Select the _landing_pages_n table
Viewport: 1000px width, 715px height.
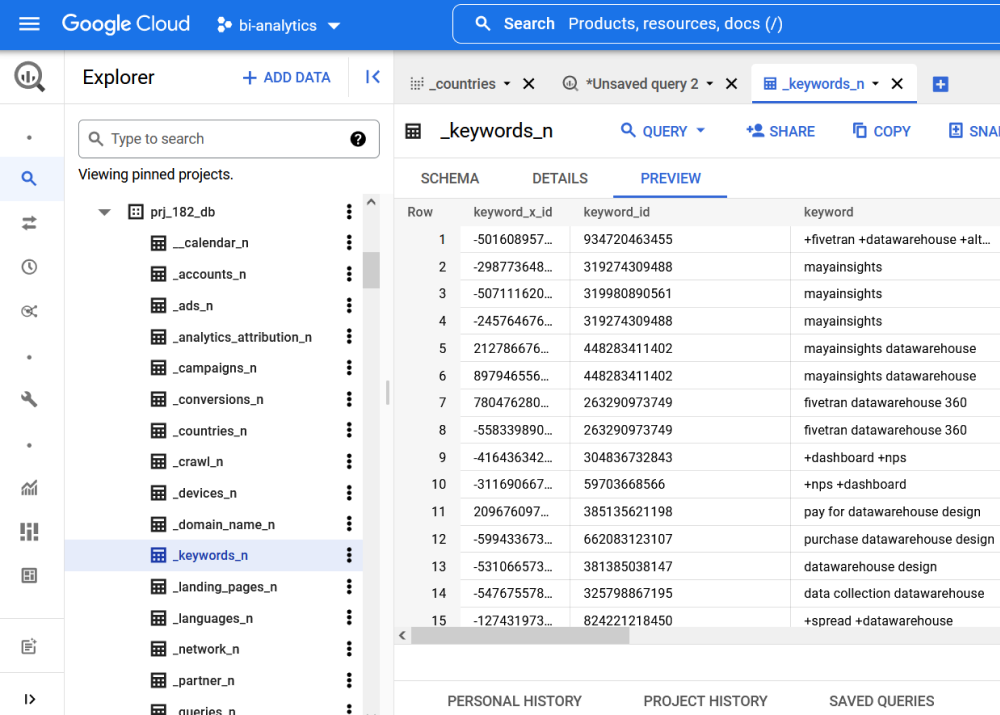pyautogui.click(x=225, y=587)
